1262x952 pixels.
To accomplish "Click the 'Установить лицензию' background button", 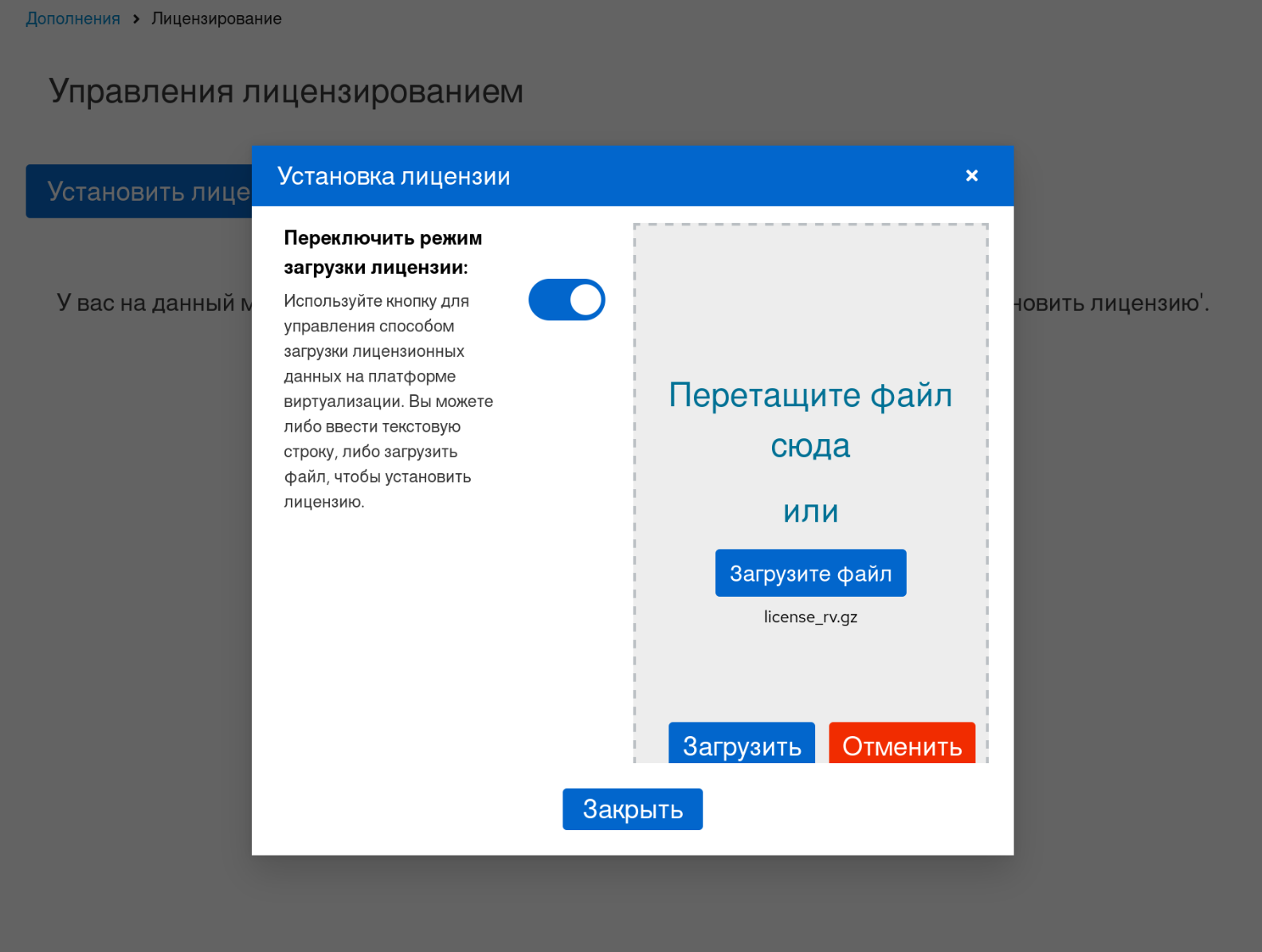I will pos(139,191).
